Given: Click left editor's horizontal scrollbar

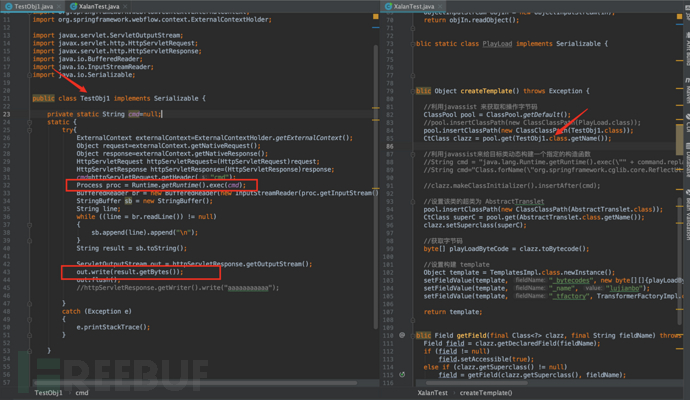Looking at the screenshot, I should pos(196,383).
